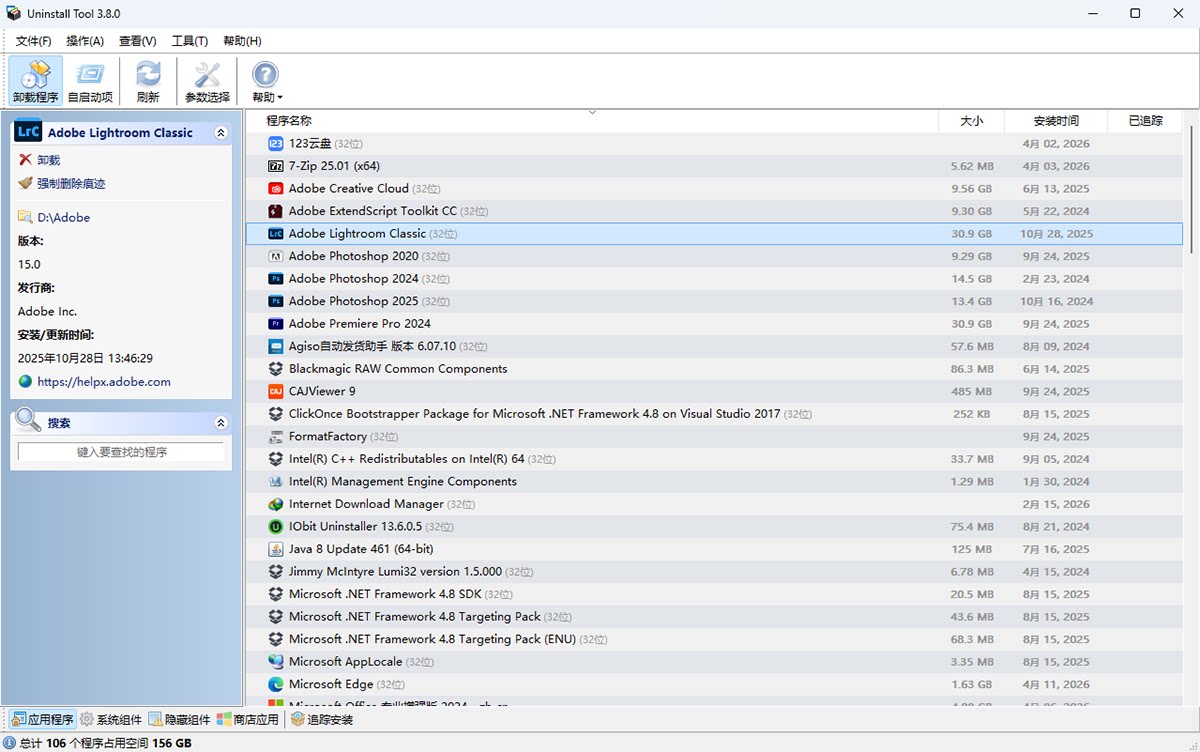This screenshot has width=1200, height=752.
Task: Select Microsoft .NET Framework 4.8 Targeting Pack (ENU)
Action: pos(714,639)
